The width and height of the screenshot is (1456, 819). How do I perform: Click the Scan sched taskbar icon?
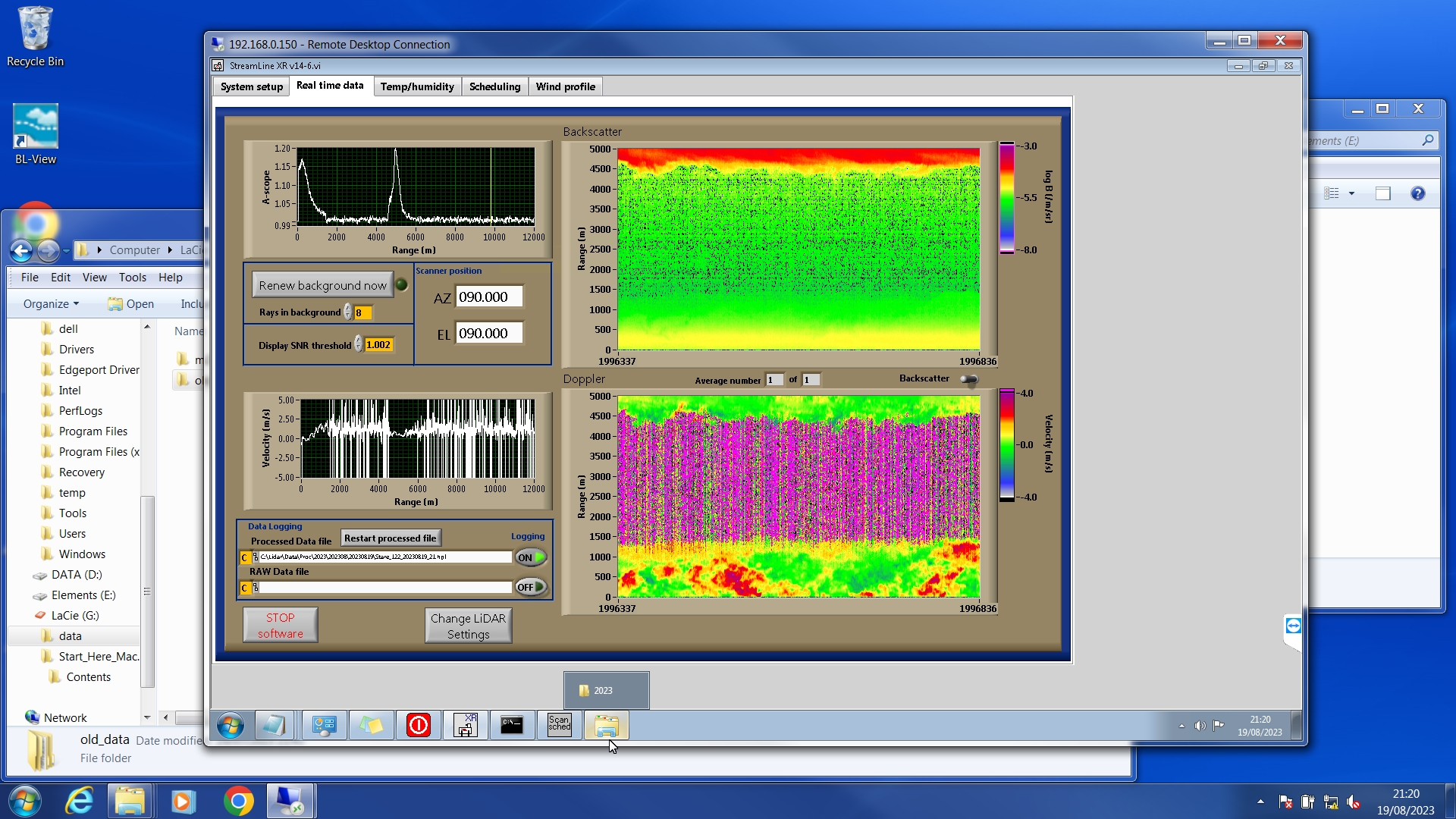coord(559,725)
